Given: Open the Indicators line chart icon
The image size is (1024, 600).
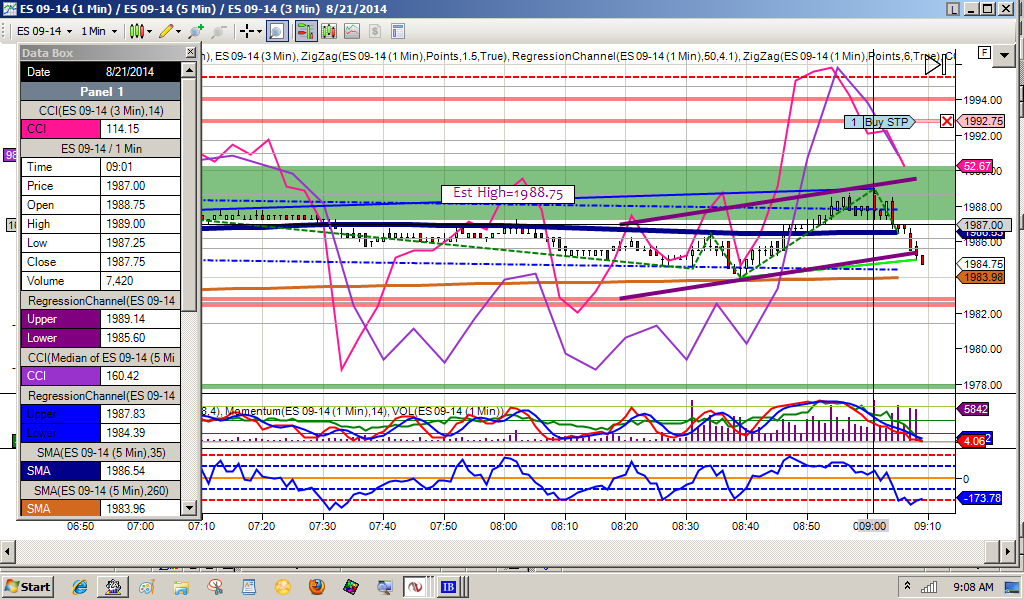Looking at the screenshot, I should (352, 31).
